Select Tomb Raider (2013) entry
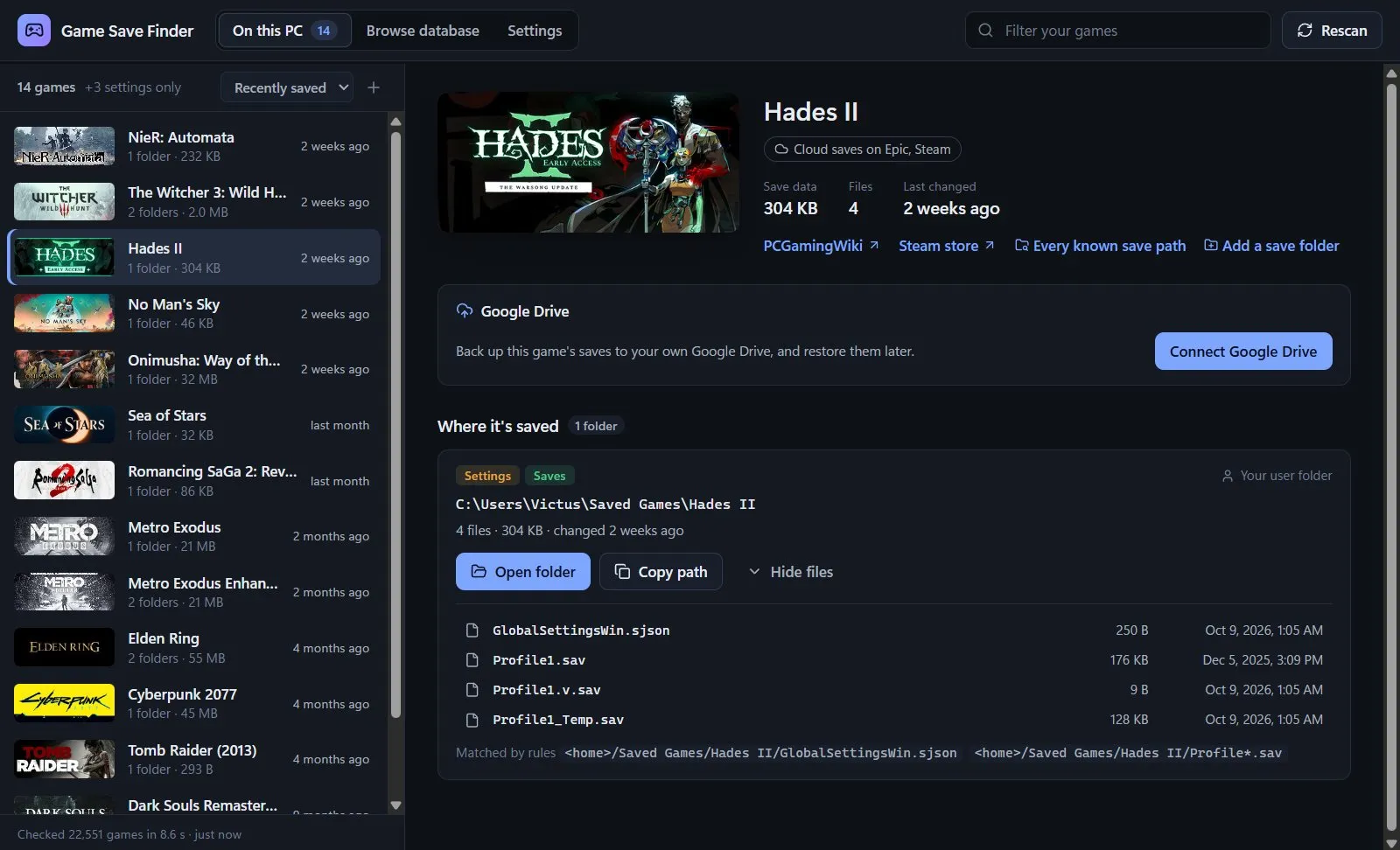 [x=194, y=759]
